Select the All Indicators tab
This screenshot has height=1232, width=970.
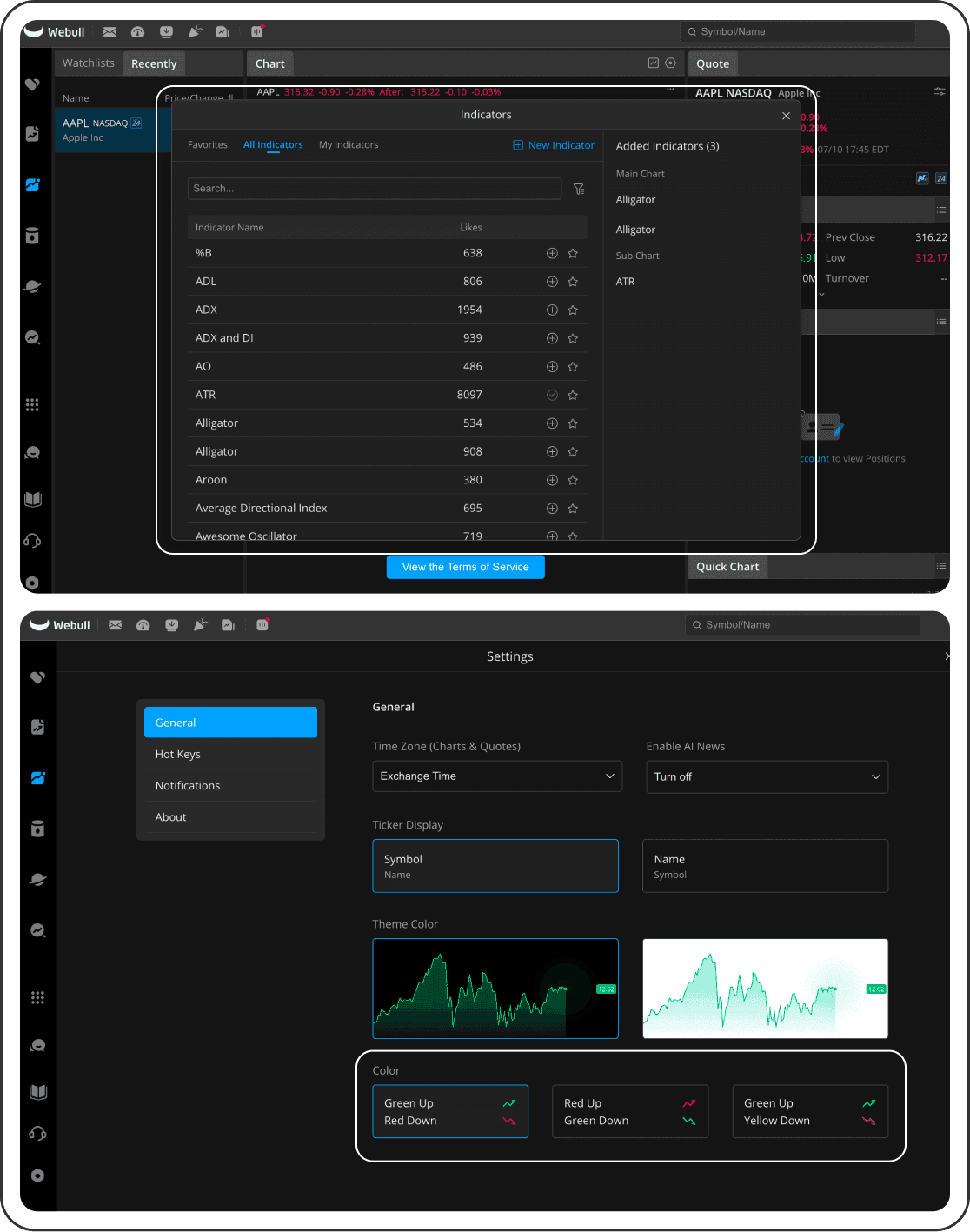point(273,145)
